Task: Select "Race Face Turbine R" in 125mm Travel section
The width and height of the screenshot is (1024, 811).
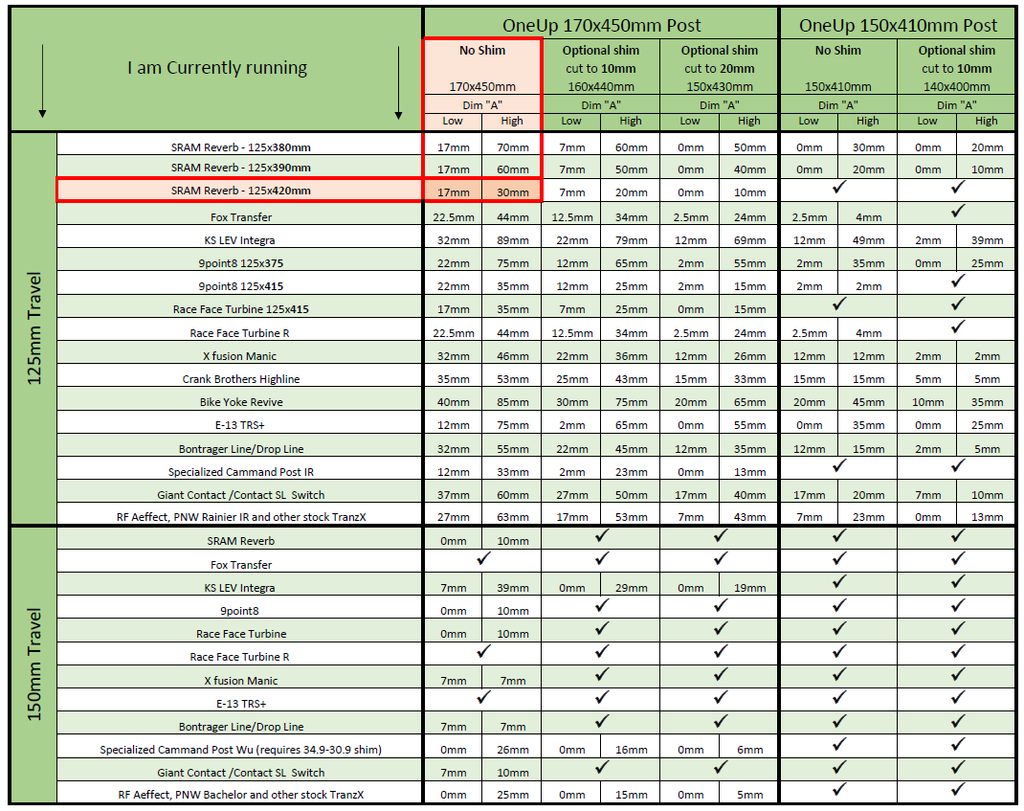Action: tap(240, 333)
